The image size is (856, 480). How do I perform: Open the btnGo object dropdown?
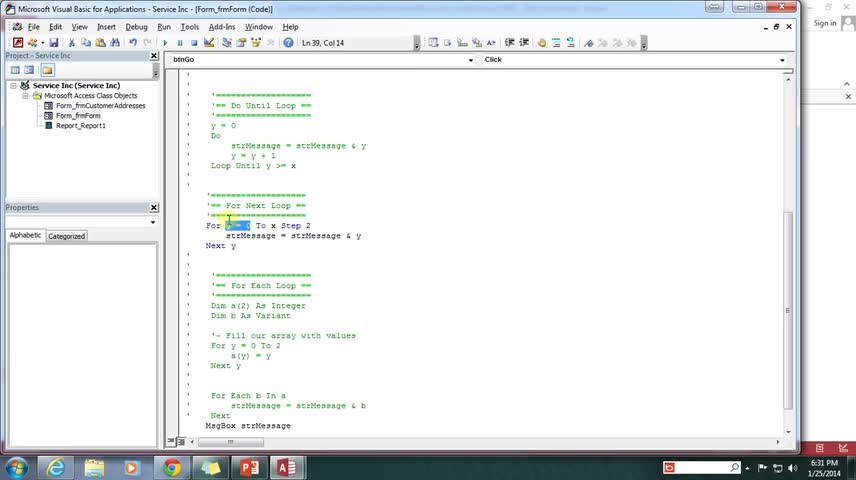[x=471, y=60]
